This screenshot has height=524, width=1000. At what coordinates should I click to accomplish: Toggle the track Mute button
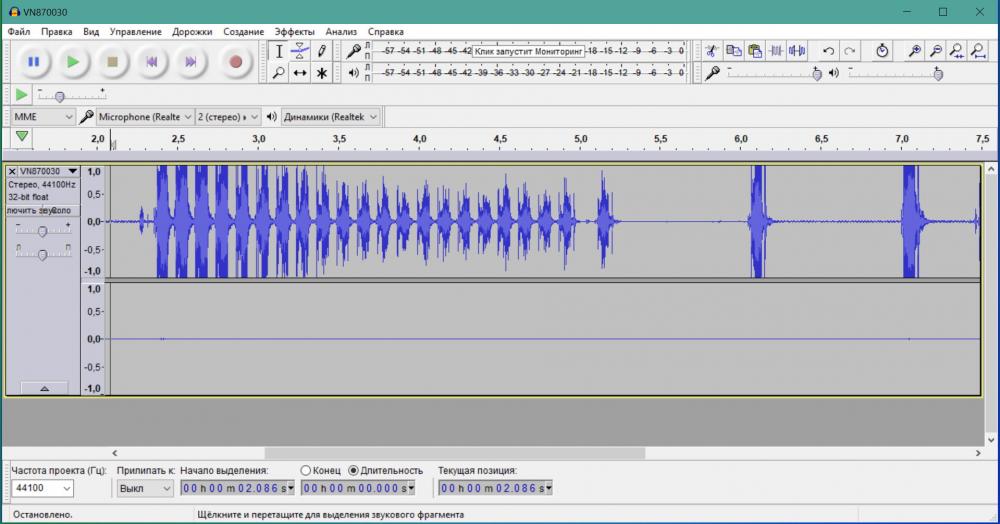click(24, 210)
